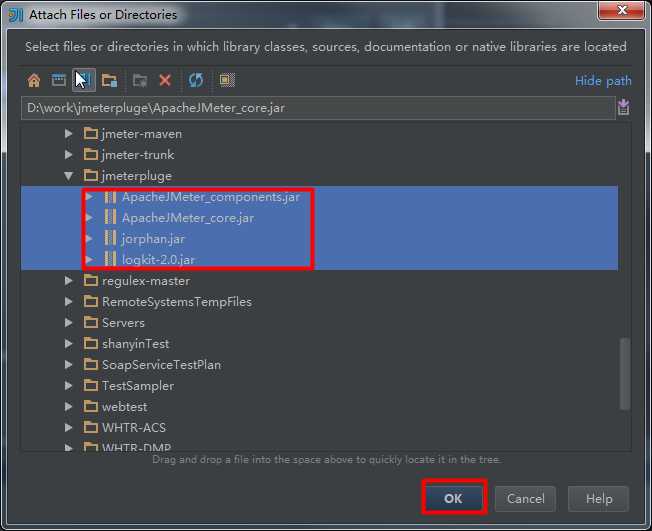Select the jmeter-maven folder
The image size is (652, 531).
(x=133, y=134)
